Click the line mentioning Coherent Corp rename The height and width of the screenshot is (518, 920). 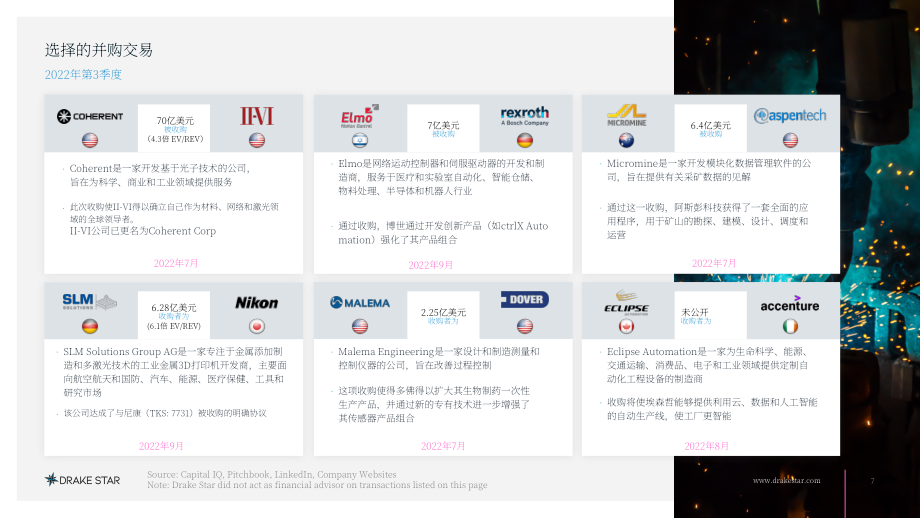tap(143, 231)
